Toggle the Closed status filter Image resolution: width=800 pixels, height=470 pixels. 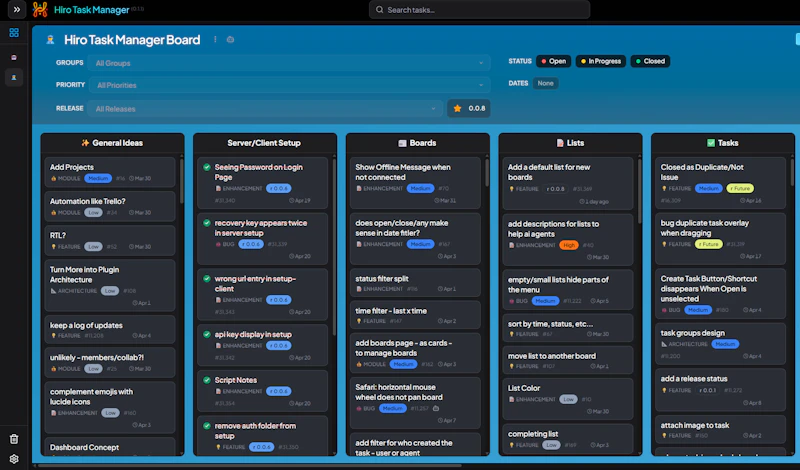tap(650, 61)
